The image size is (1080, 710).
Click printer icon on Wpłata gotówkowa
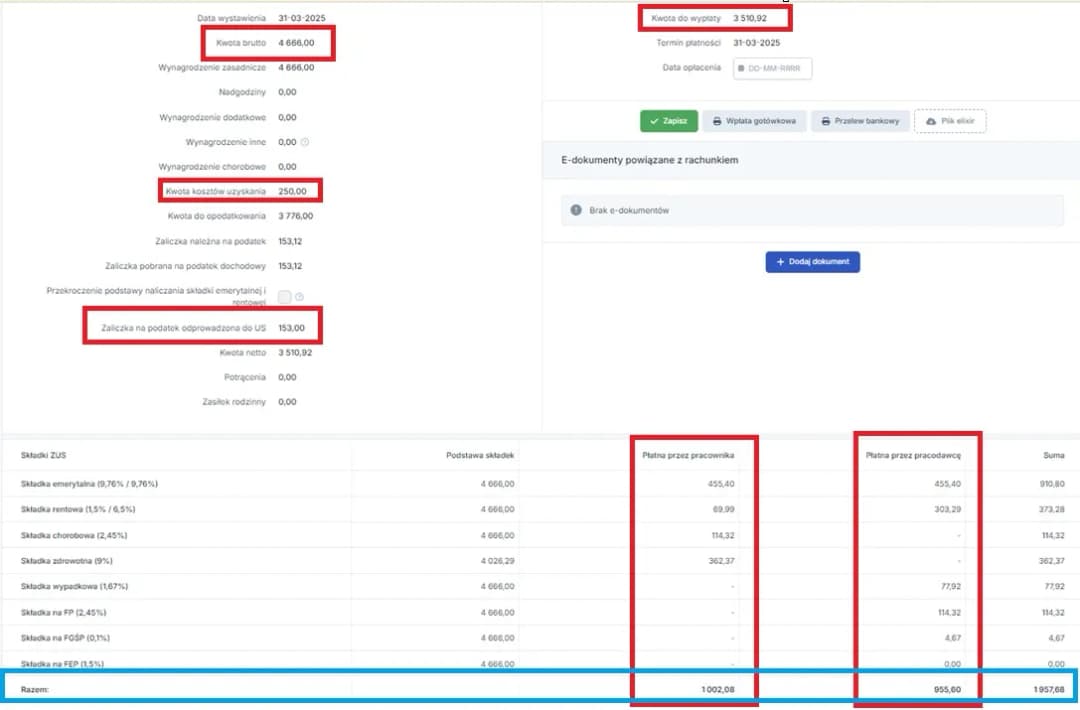pyautogui.click(x=717, y=121)
